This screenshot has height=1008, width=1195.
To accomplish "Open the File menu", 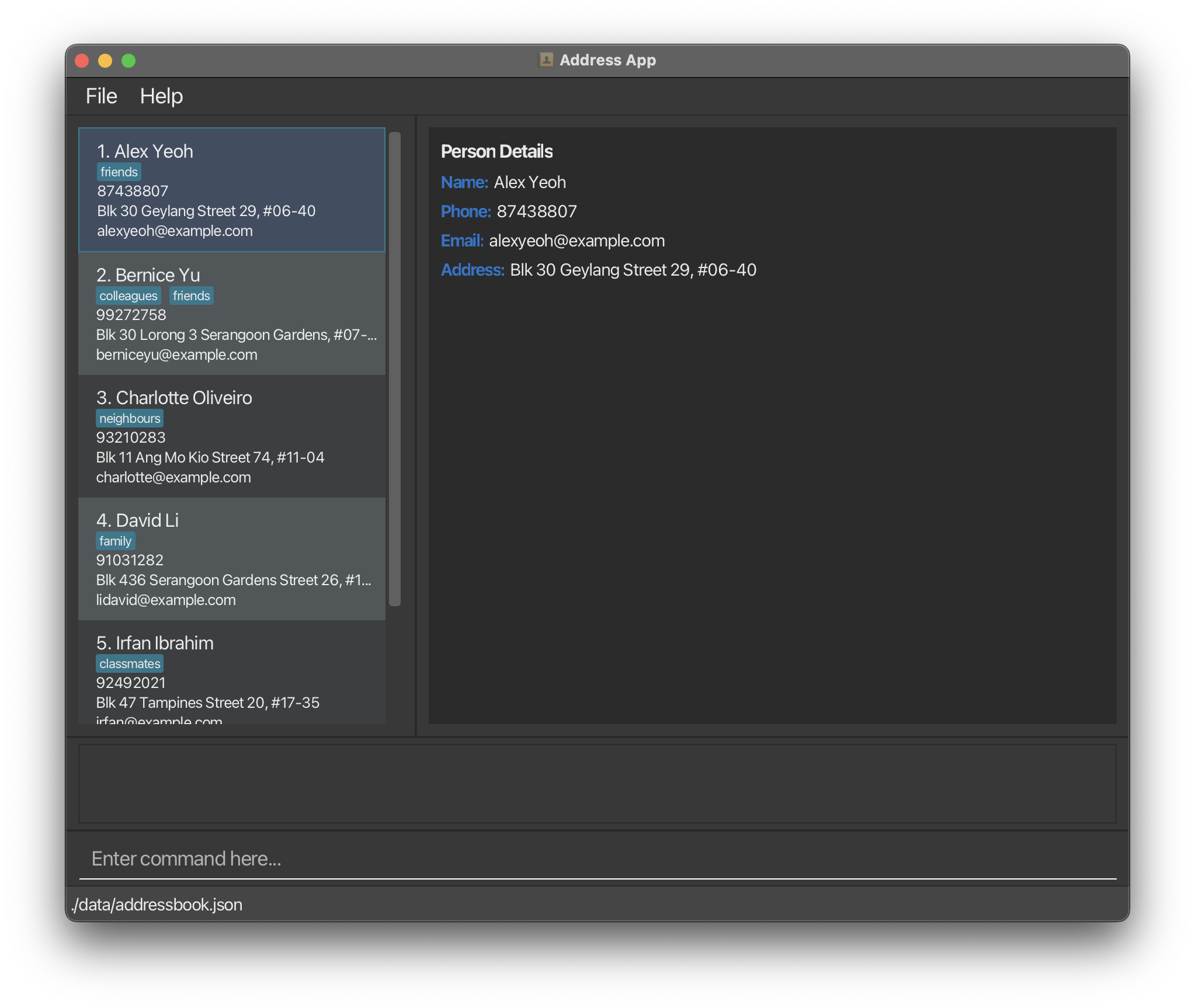I will click(101, 96).
